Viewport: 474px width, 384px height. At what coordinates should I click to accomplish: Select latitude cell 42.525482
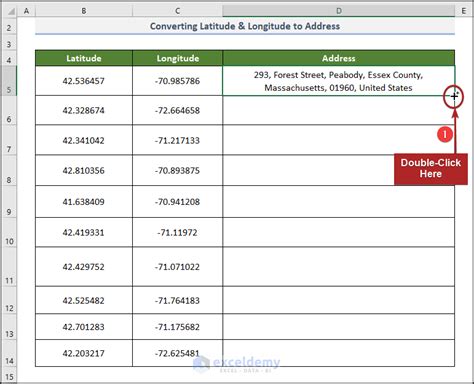click(x=84, y=300)
